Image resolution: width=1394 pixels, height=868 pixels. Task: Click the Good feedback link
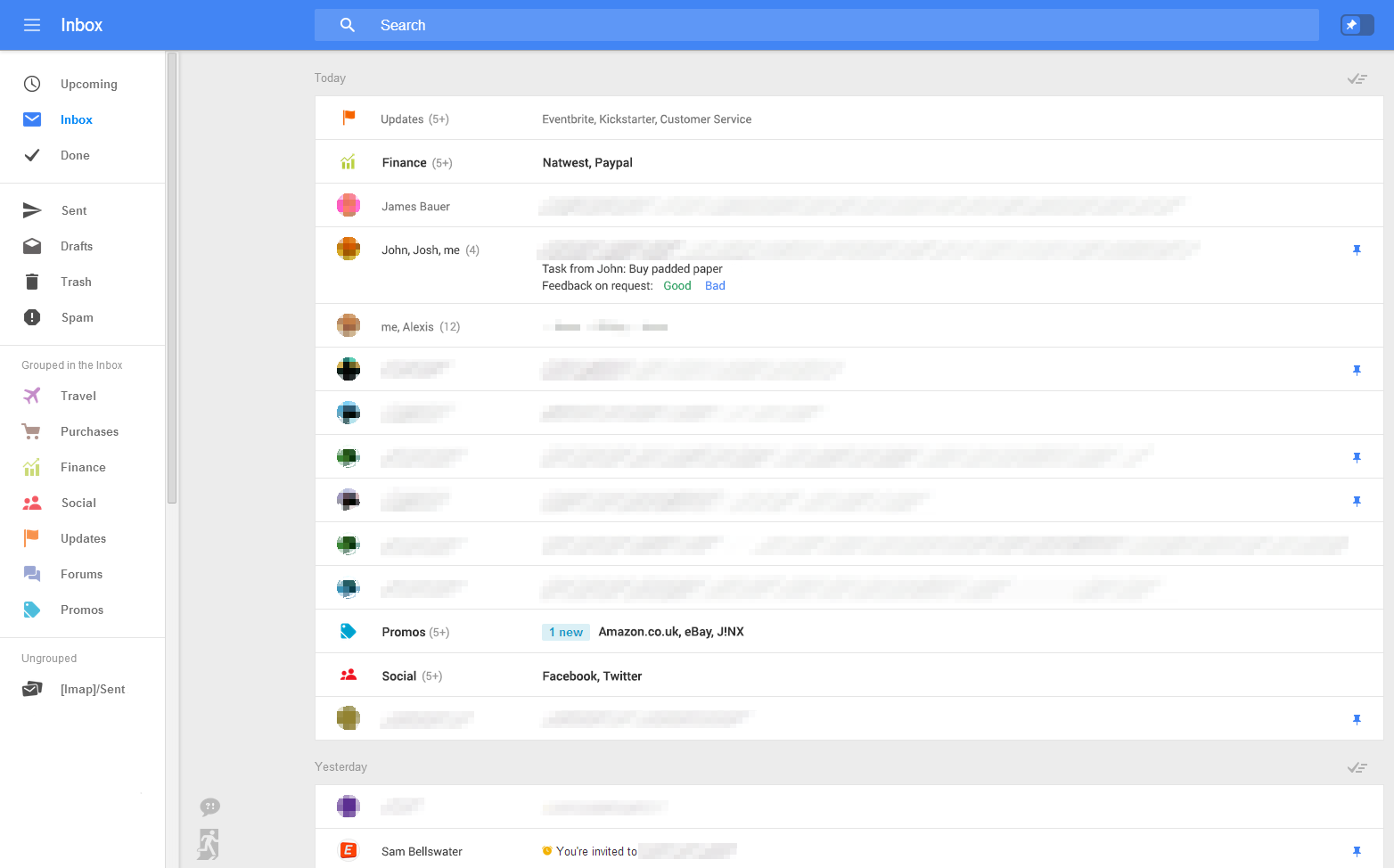(677, 286)
